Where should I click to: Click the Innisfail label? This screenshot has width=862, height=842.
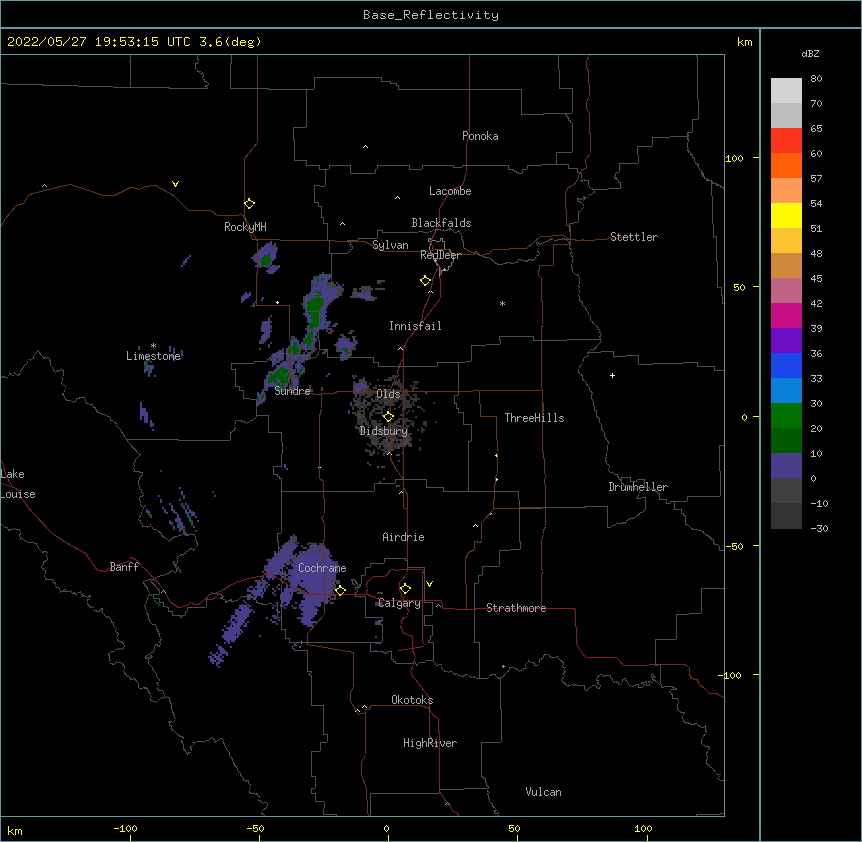(x=415, y=326)
